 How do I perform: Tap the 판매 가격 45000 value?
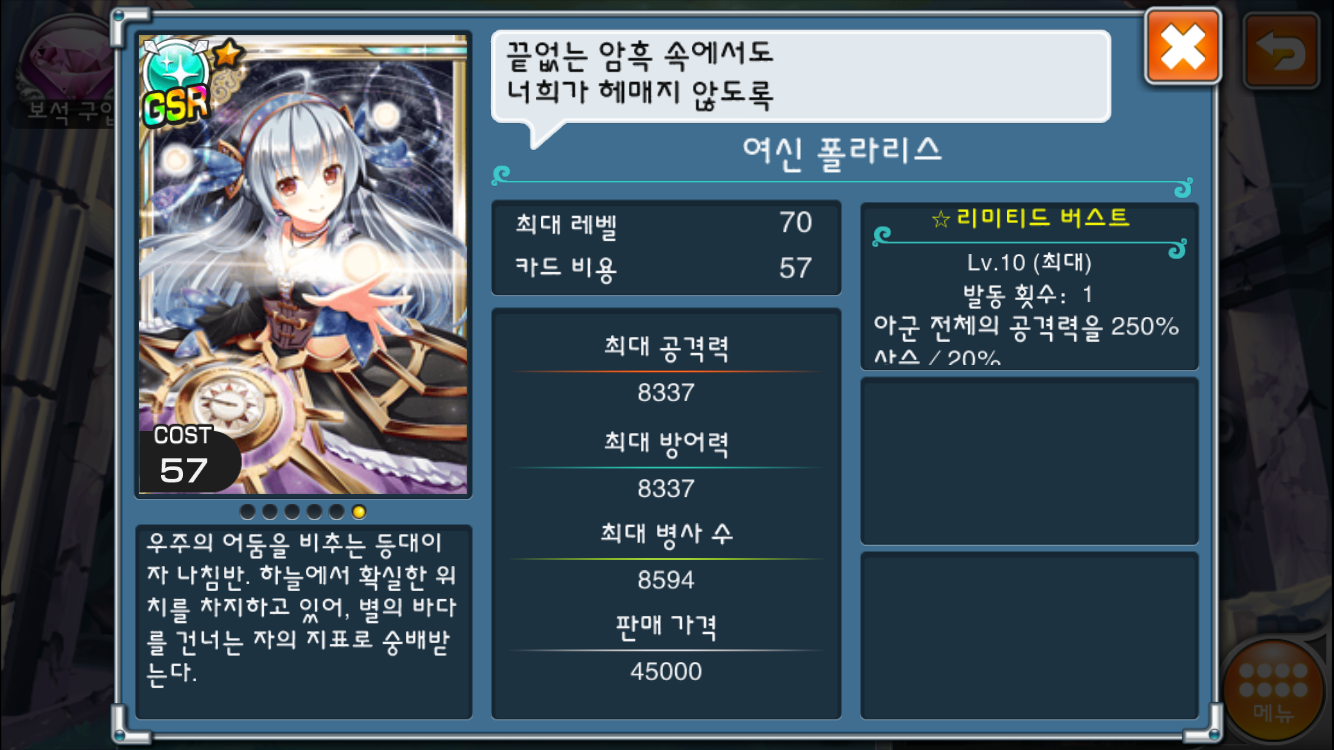[x=666, y=671]
